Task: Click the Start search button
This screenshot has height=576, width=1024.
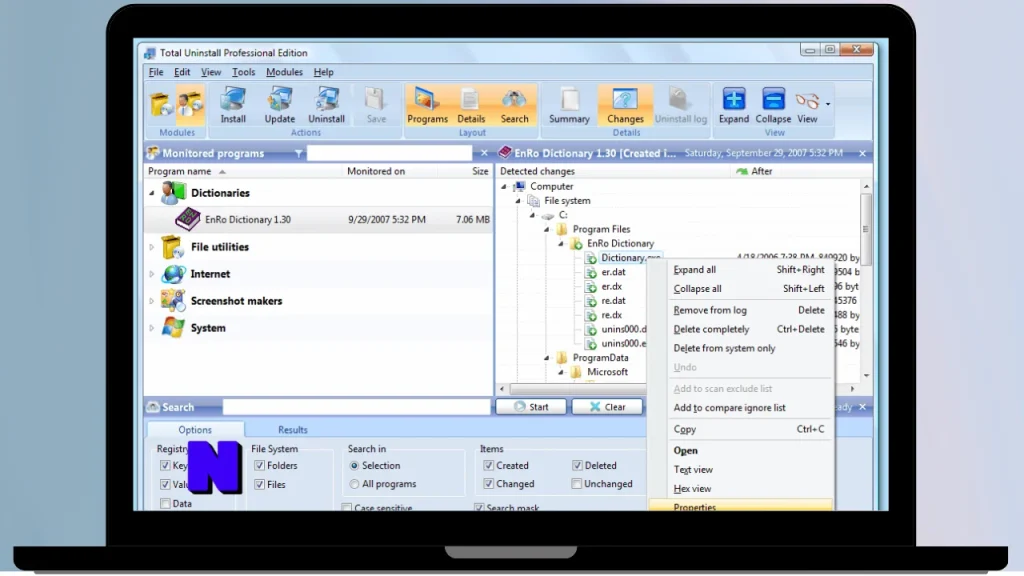Action: click(x=531, y=407)
